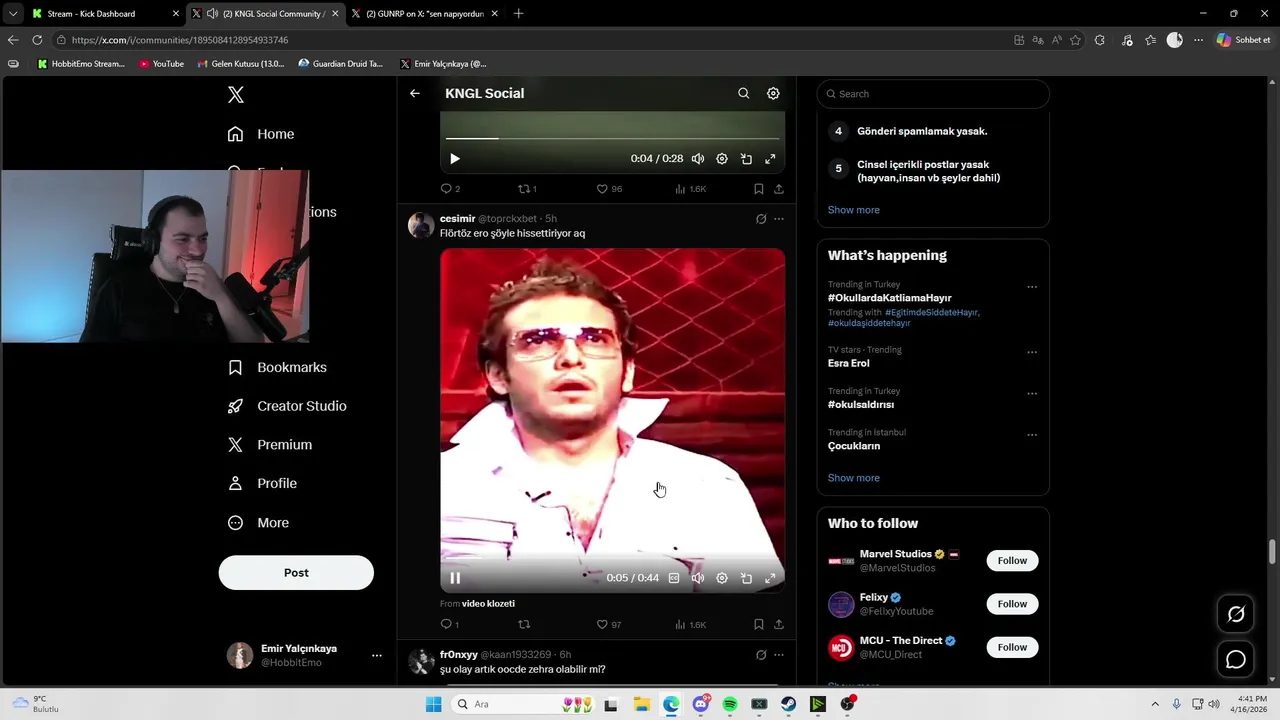Click the Windows Start button
Viewport: 1280px width, 720px height.
click(433, 704)
